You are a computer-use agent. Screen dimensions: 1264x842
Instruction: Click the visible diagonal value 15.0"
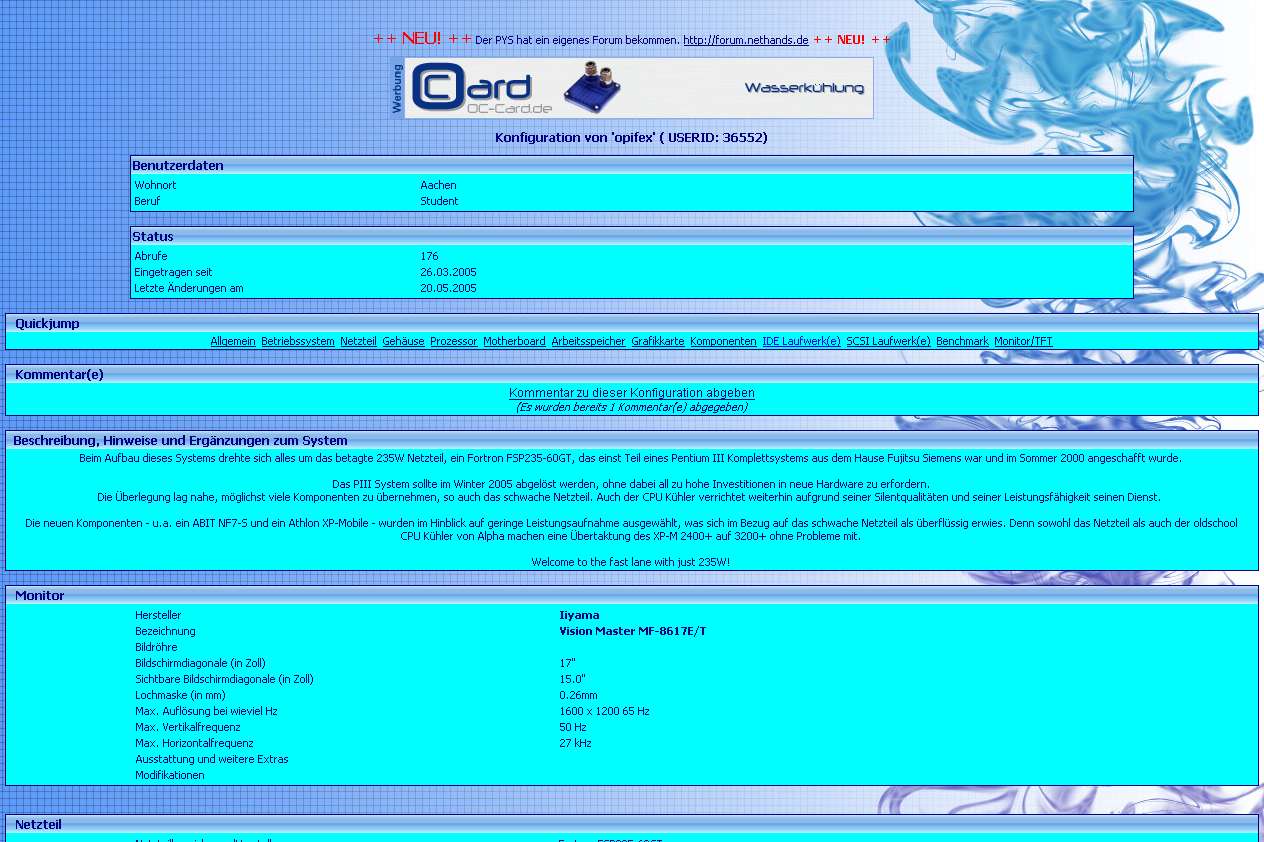pyautogui.click(x=572, y=679)
